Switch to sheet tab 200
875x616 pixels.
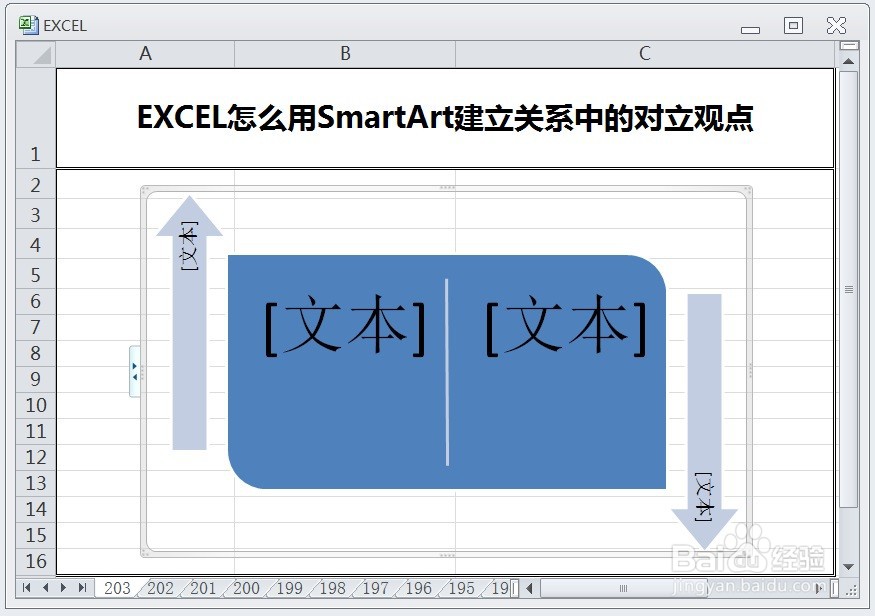point(246,588)
